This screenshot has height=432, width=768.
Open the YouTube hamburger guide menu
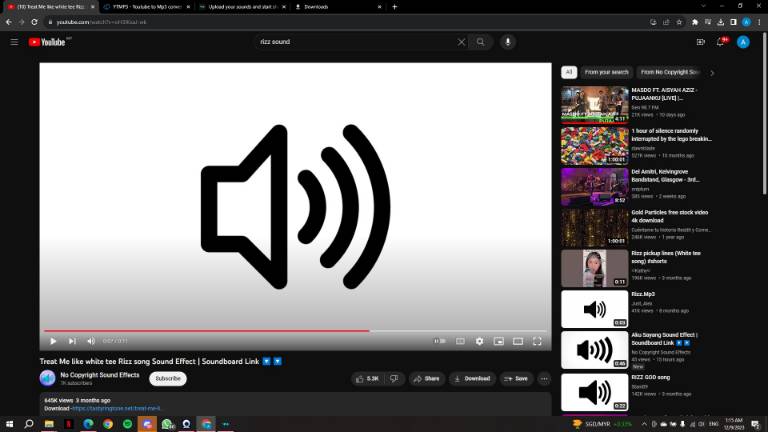pyautogui.click(x=14, y=42)
